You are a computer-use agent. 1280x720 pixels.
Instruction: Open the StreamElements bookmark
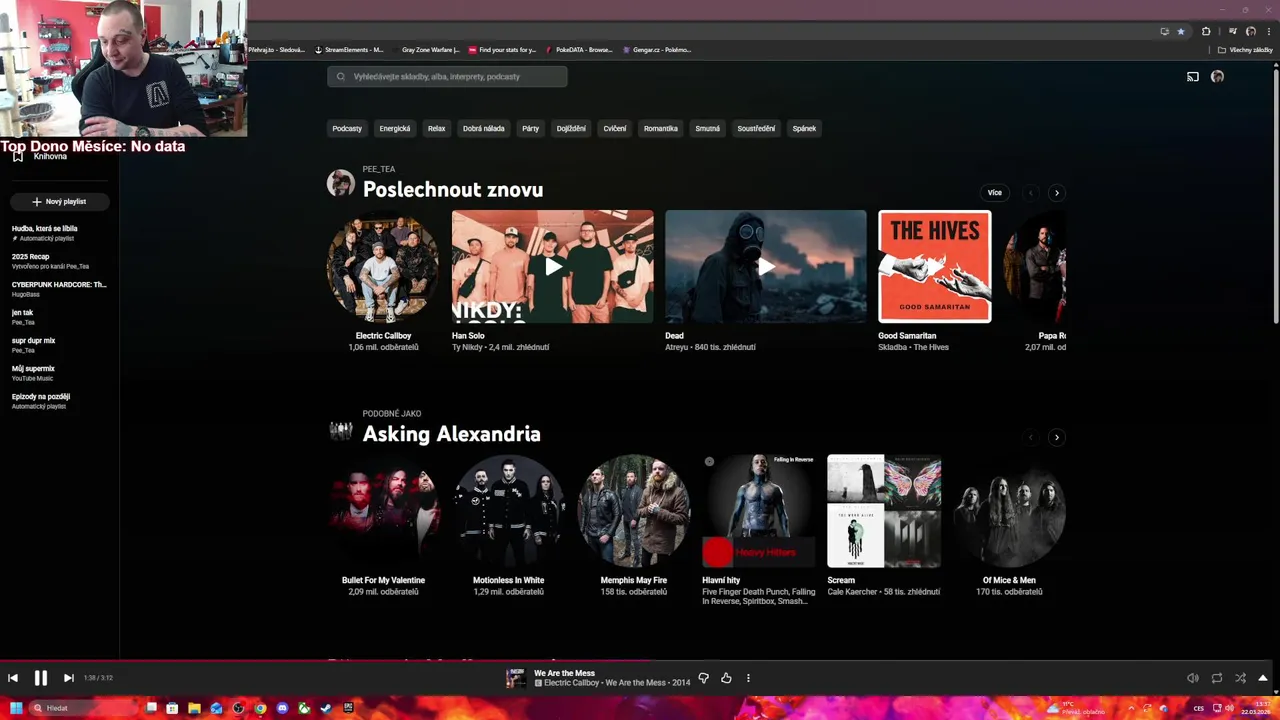click(349, 50)
